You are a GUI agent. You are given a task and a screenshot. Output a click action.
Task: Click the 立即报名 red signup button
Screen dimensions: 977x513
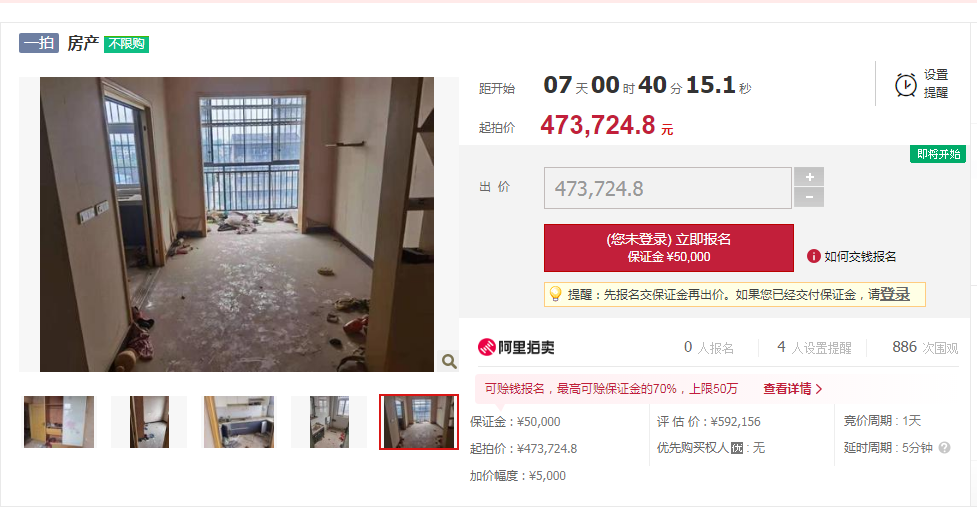[x=669, y=247]
